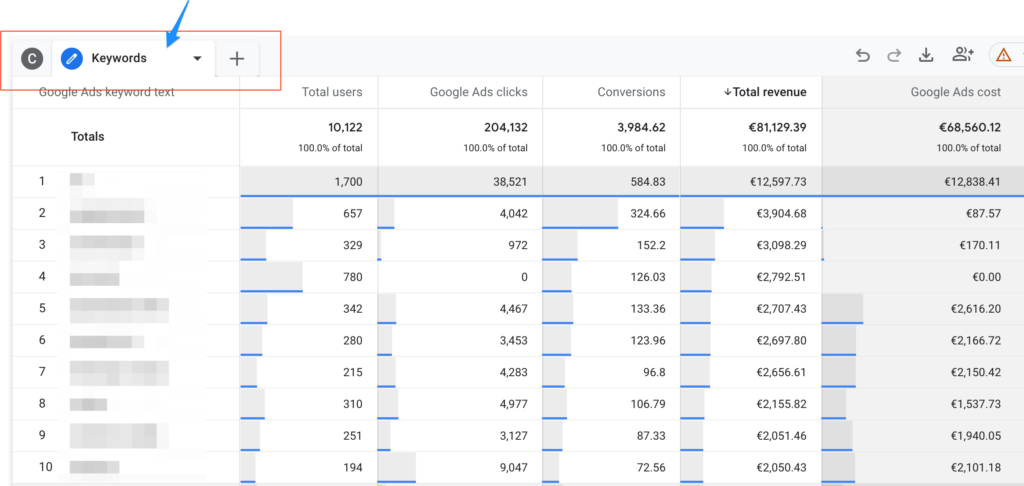The width and height of the screenshot is (1024, 486).
Task: Click row 2 clicks value 4,042
Action: [513, 214]
